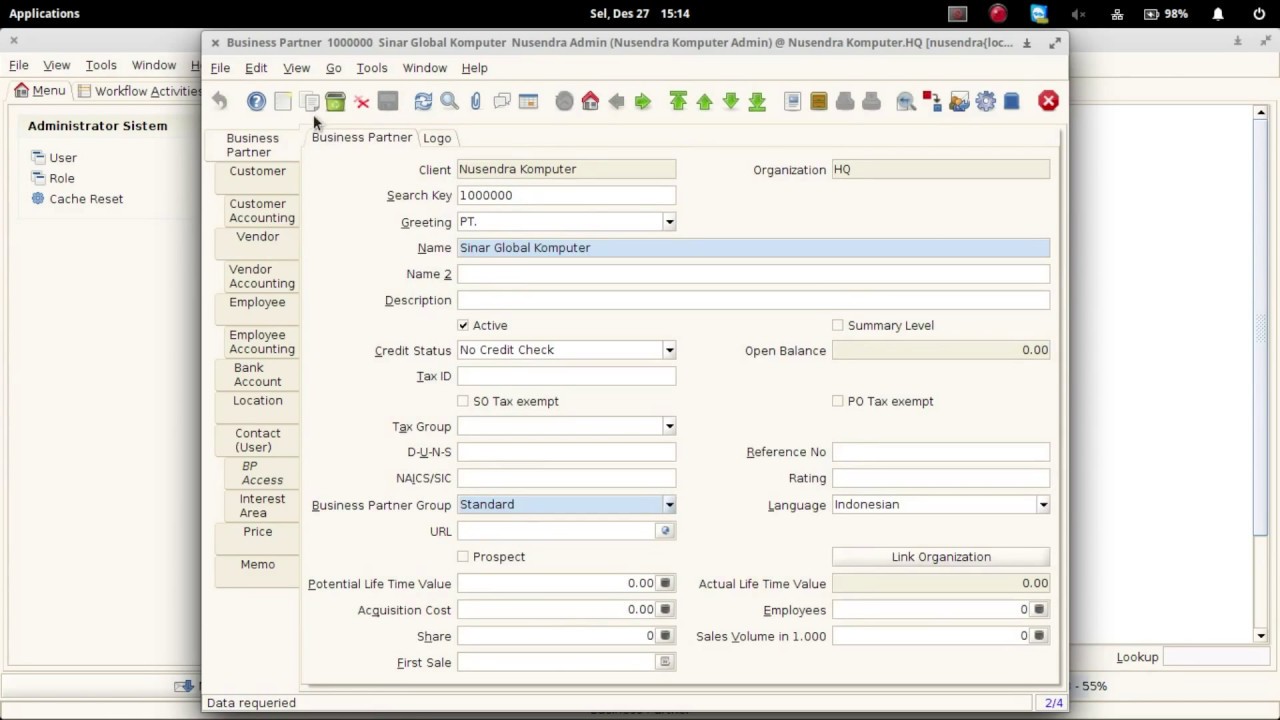Viewport: 1280px width, 720px height.
Task: Switch to the Logo tab
Action: (437, 138)
